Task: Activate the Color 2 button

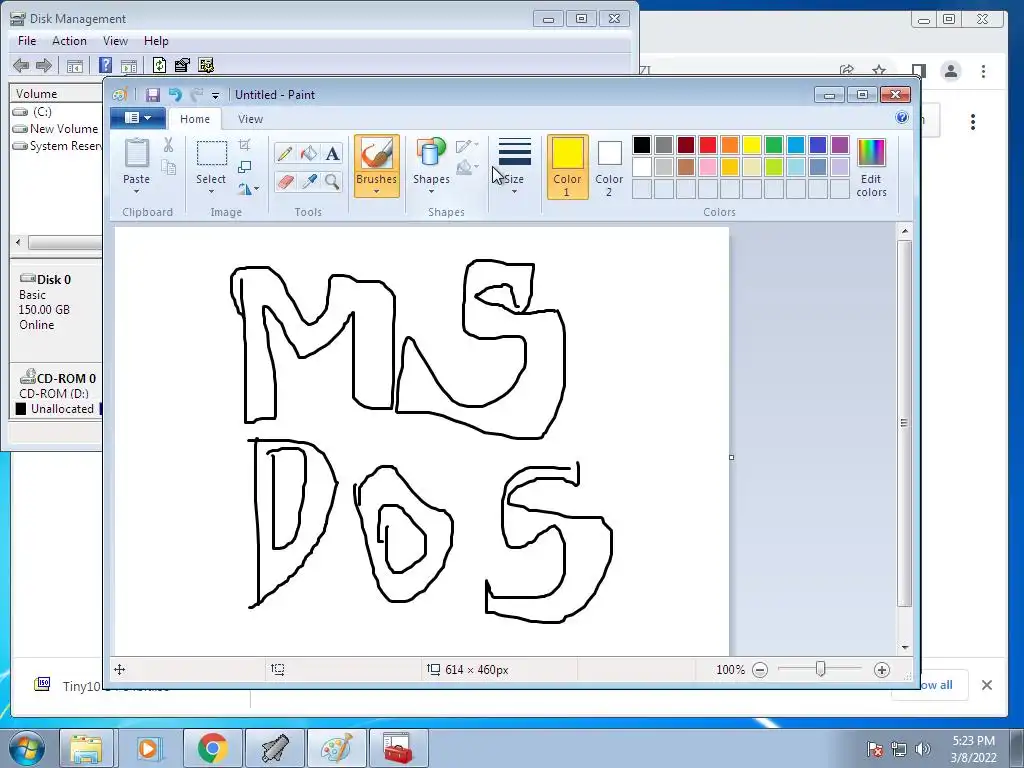Action: tap(609, 167)
